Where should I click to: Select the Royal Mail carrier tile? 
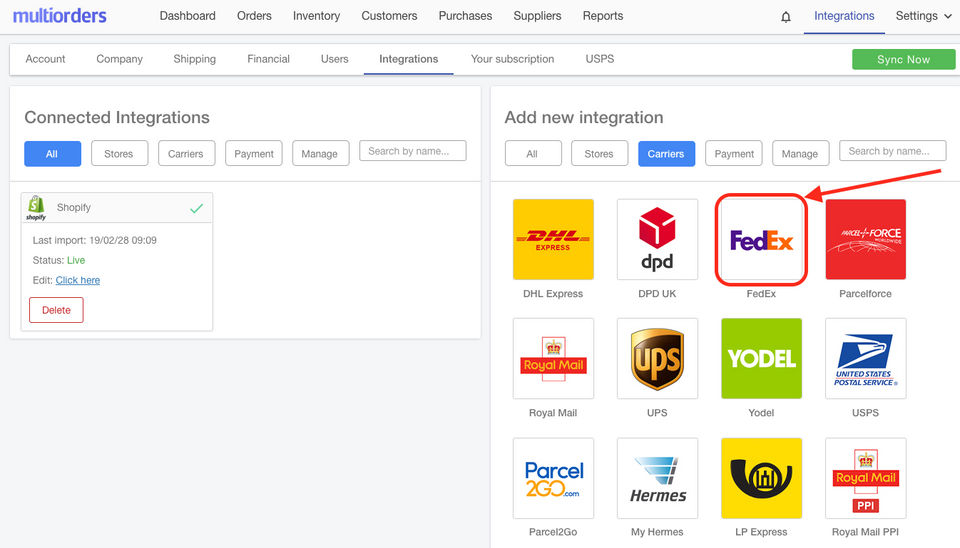coord(553,359)
